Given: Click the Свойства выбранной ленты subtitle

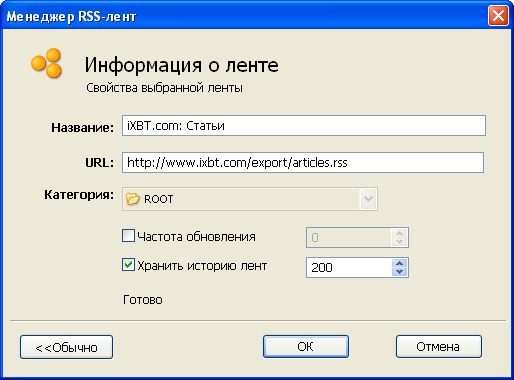Looking at the screenshot, I should 164,88.
